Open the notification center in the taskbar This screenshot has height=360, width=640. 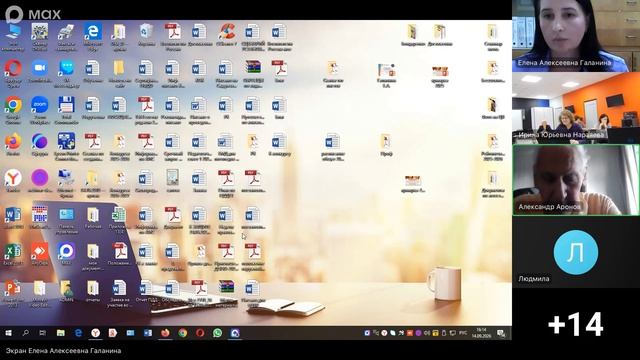[x=501, y=333]
